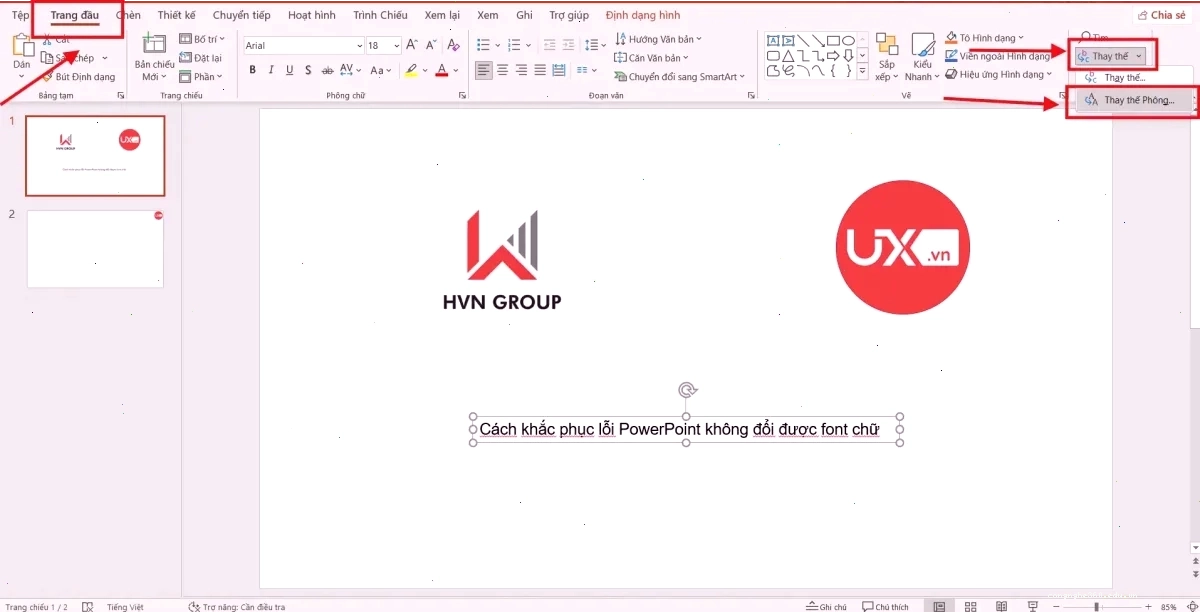Image resolution: width=1200 pixels, height=612 pixels.
Task: Switch to the Thiết kế design tab
Action: click(x=176, y=15)
